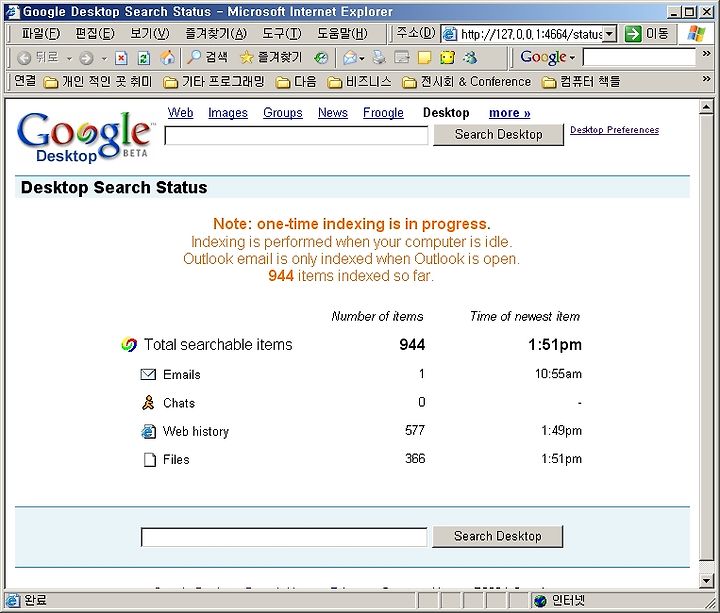Click the Stop loading icon
This screenshot has height=613, width=720.
pyautogui.click(x=121, y=58)
